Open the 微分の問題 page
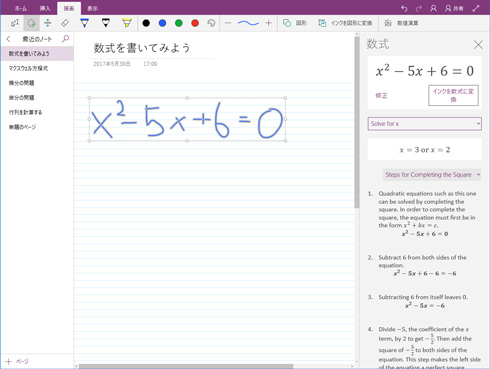This screenshot has height=369, width=490. tap(37, 98)
